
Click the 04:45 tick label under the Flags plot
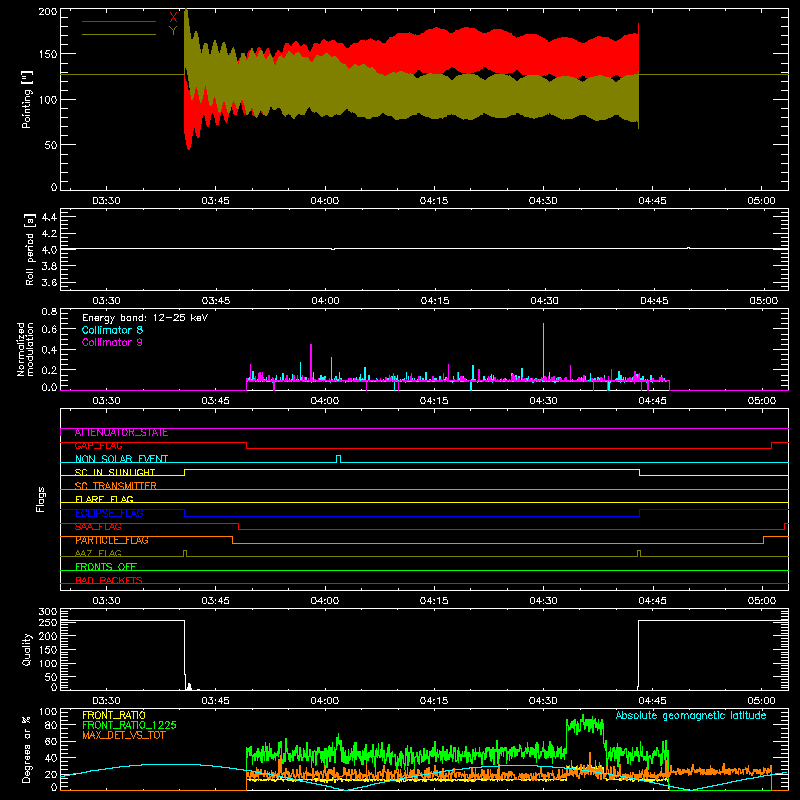(652, 601)
